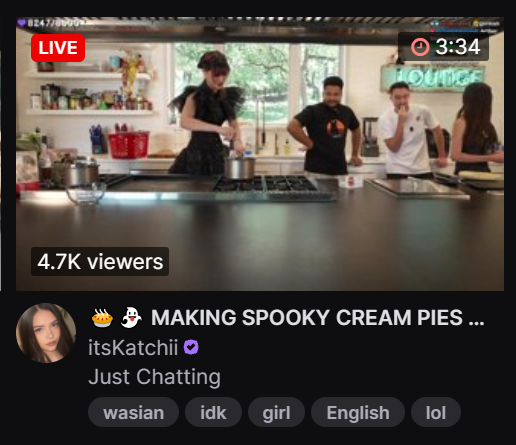Click the man in white shirt in preview
Image resolution: width=516 pixels, height=445 pixels.
pos(410,130)
